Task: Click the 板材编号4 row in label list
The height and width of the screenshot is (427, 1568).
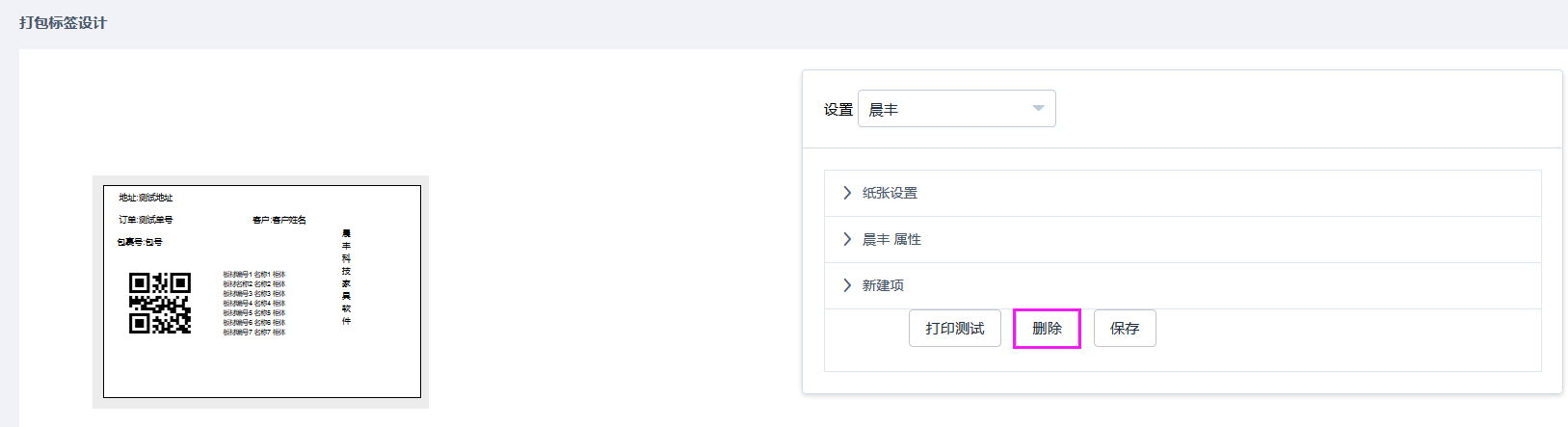Action: 254,304
